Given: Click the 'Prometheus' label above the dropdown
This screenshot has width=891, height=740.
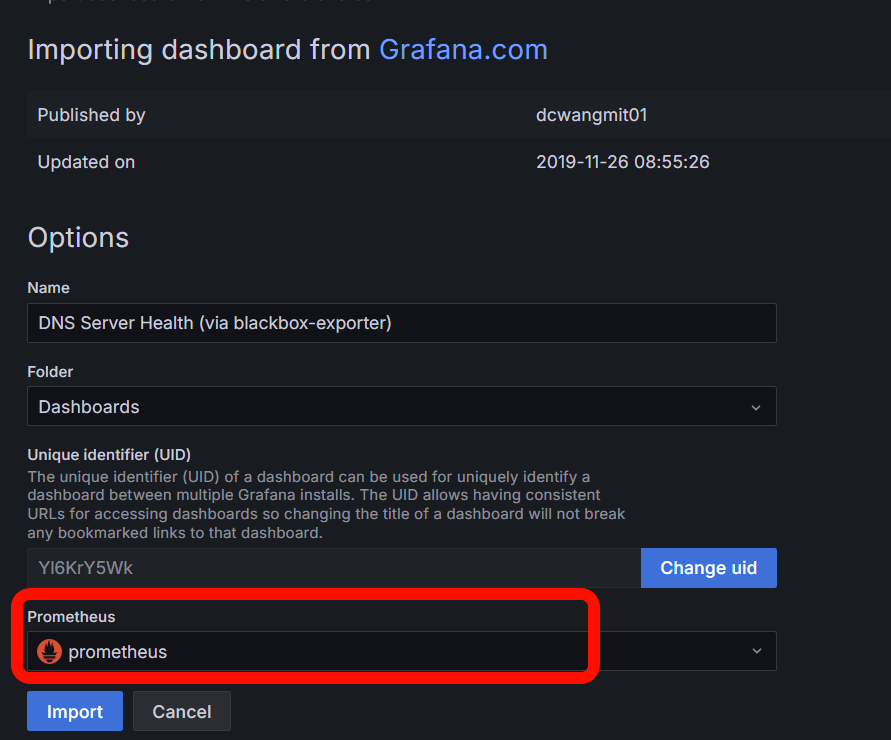Looking at the screenshot, I should [x=71, y=617].
